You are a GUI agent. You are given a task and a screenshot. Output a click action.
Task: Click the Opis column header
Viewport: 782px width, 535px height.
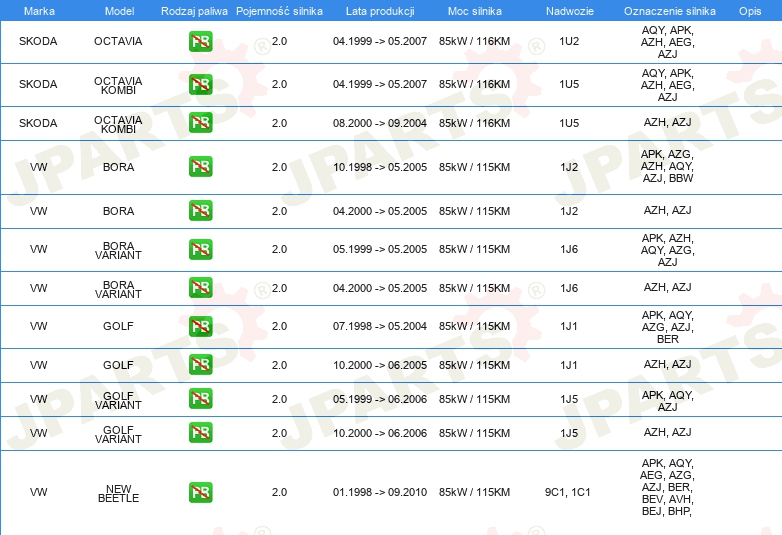[x=750, y=11]
